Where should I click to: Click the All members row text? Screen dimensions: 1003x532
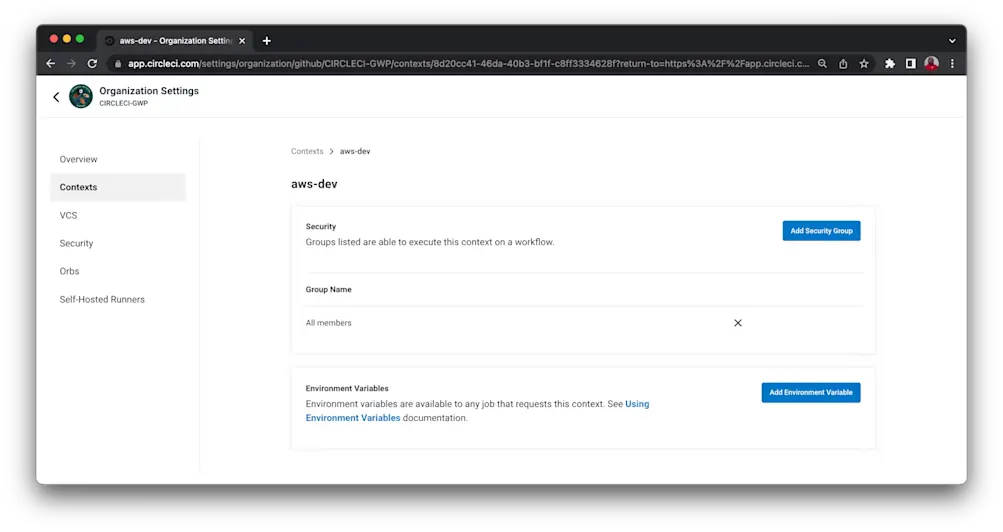coord(328,323)
